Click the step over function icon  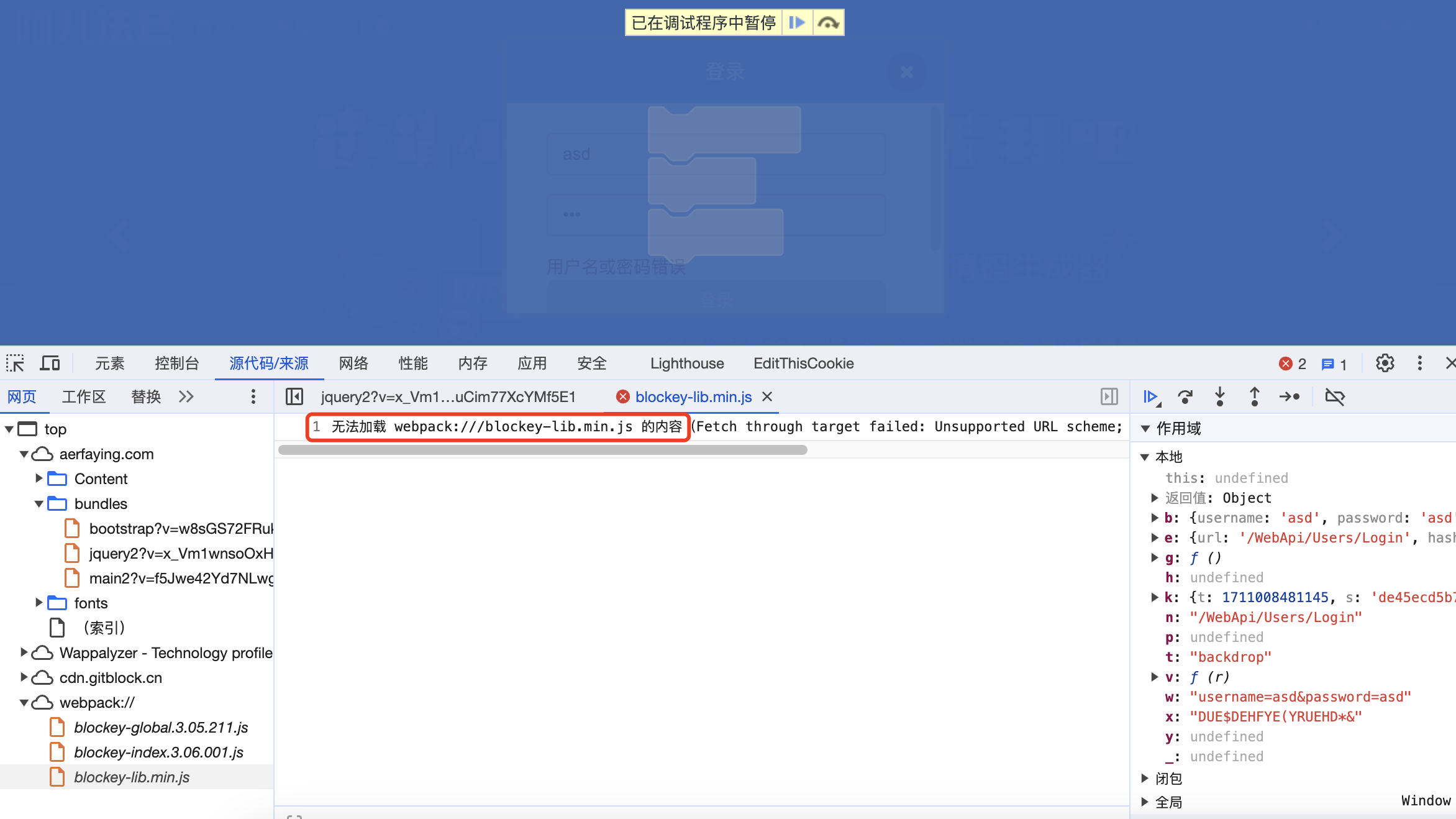pos(1185,397)
